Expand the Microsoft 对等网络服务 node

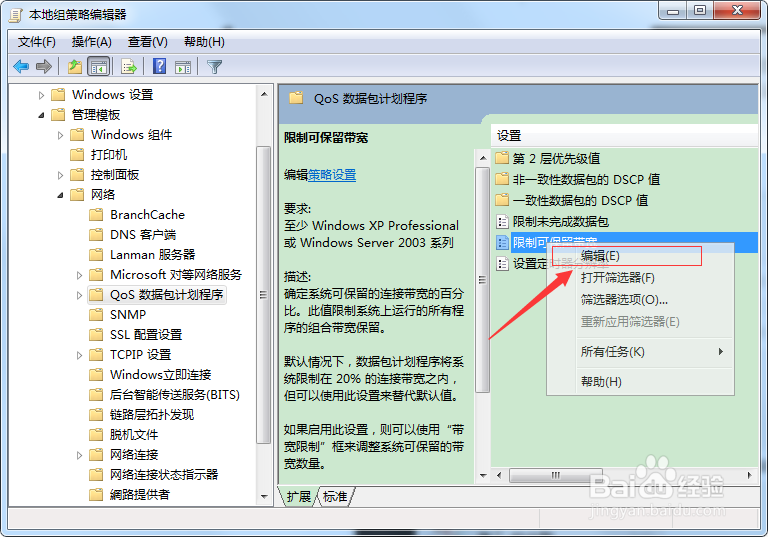click(x=79, y=275)
